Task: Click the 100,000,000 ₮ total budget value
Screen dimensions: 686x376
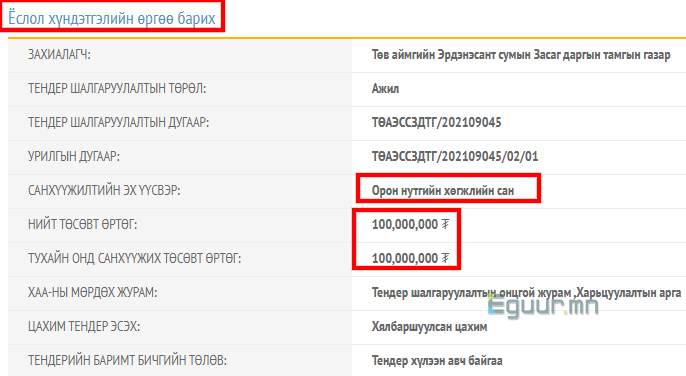Action: click(410, 225)
